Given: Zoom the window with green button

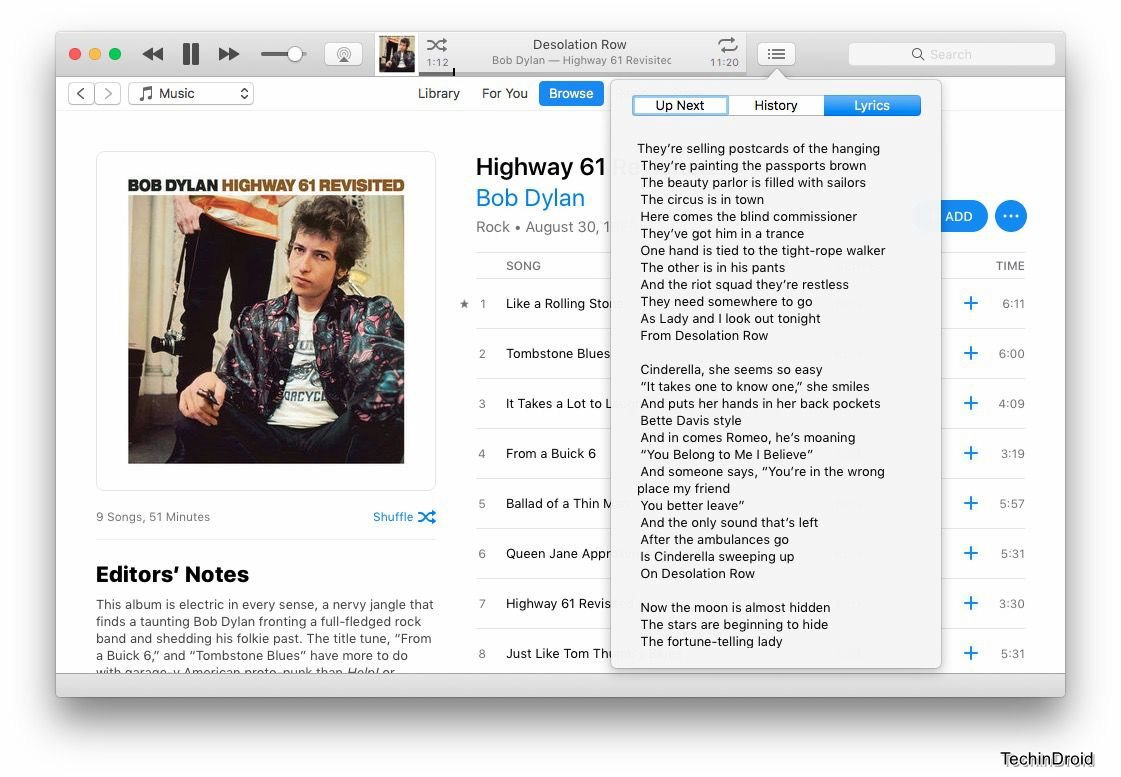Looking at the screenshot, I should click(x=115, y=54).
